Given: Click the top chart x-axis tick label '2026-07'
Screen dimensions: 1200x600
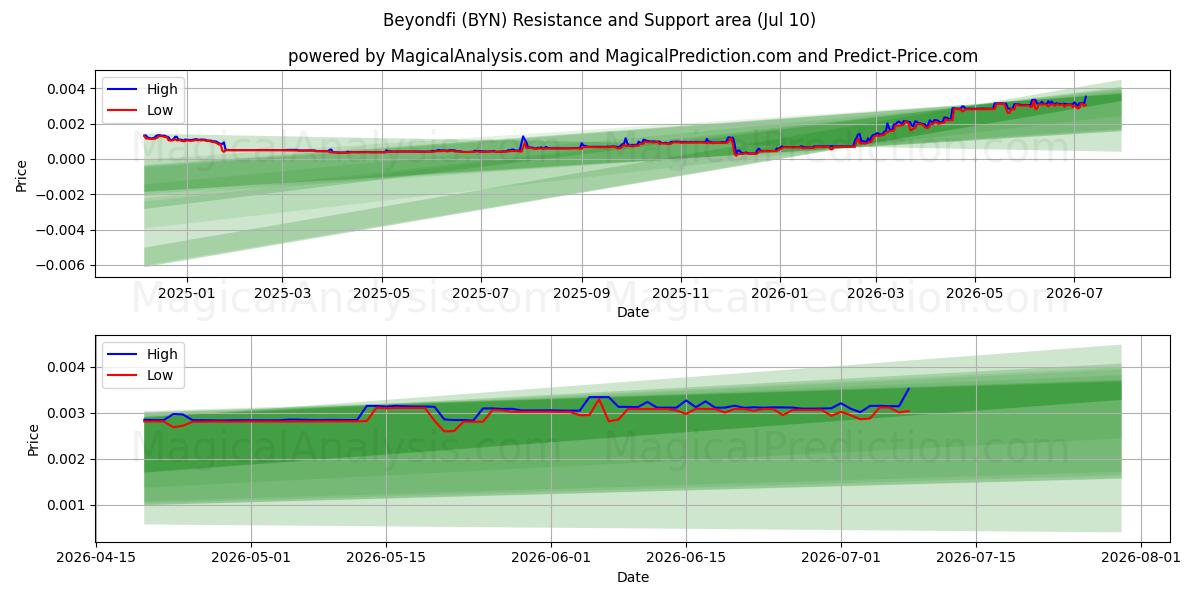Looking at the screenshot, I should tap(1073, 293).
